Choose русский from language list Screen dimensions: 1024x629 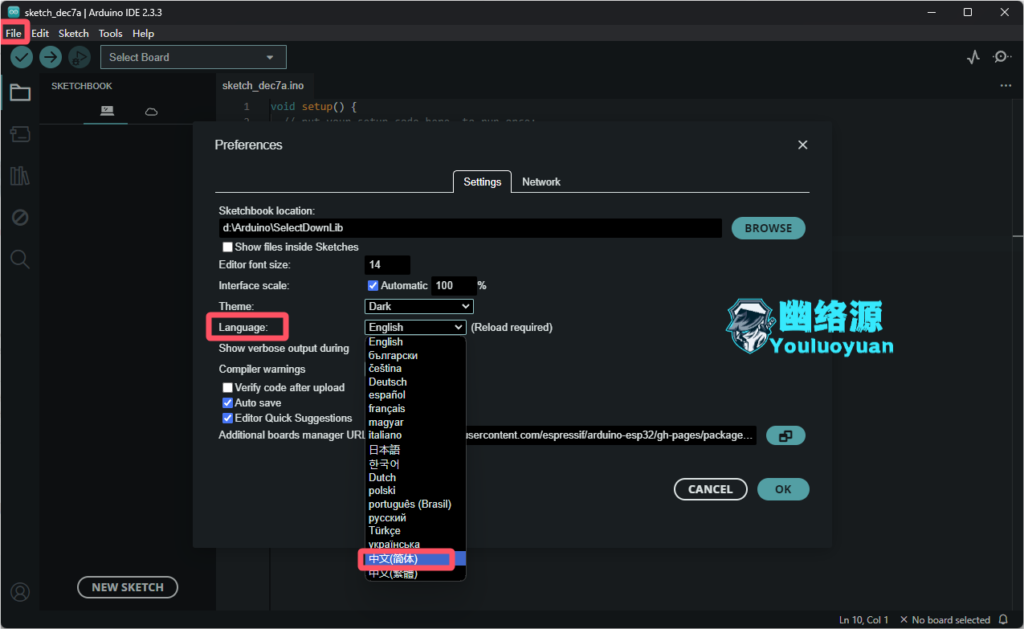(x=415, y=518)
